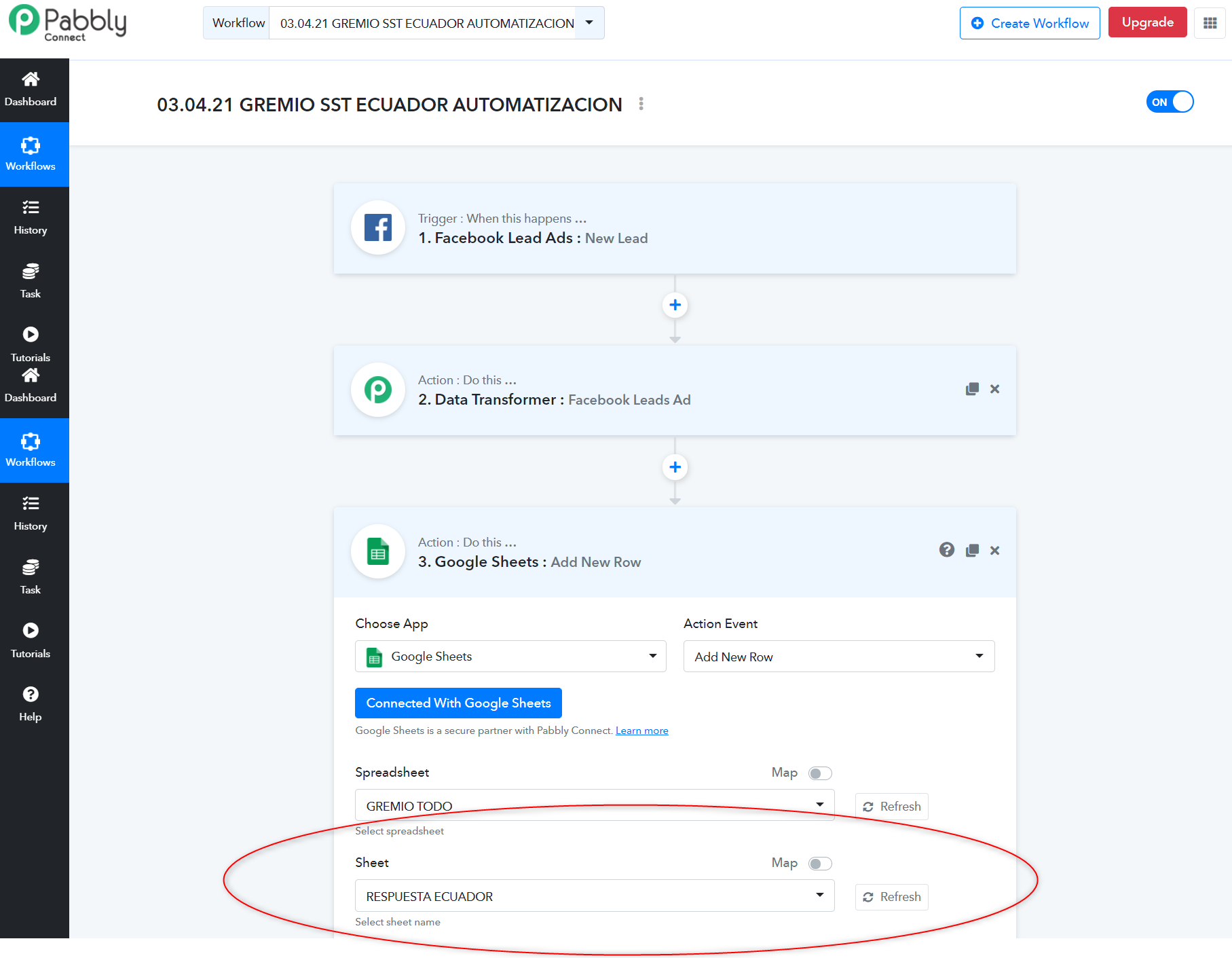Click the Google Sheets secure partner note
The width and height of the screenshot is (1232, 958).
pos(484,731)
